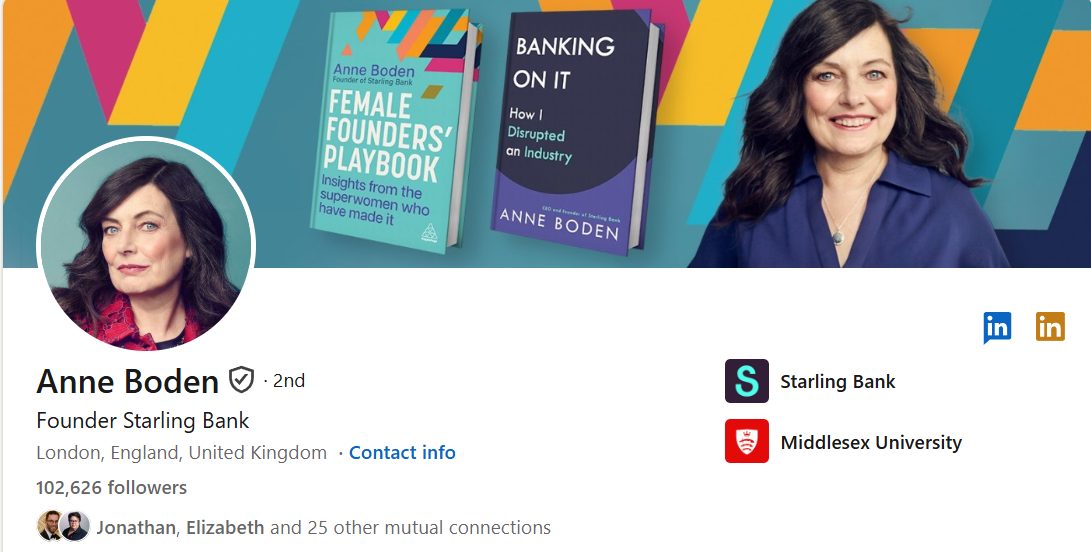Click the blue LinkedIn speech-bubble icon
This screenshot has width=1091, height=552.
point(996,327)
